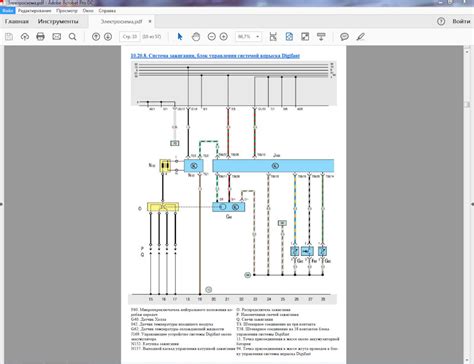
Task: Zoom out with minus button
Action: point(212,37)
